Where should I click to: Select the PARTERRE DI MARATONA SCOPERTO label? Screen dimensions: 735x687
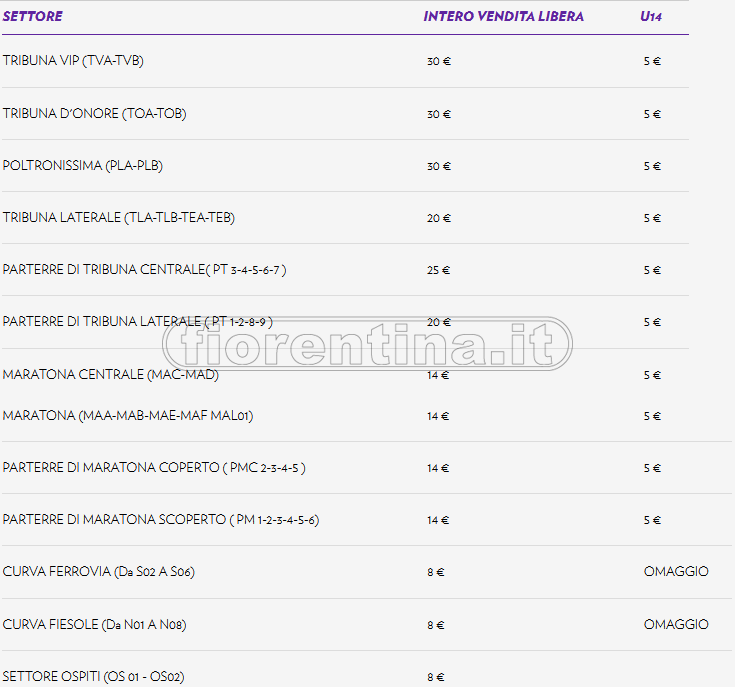click(160, 519)
